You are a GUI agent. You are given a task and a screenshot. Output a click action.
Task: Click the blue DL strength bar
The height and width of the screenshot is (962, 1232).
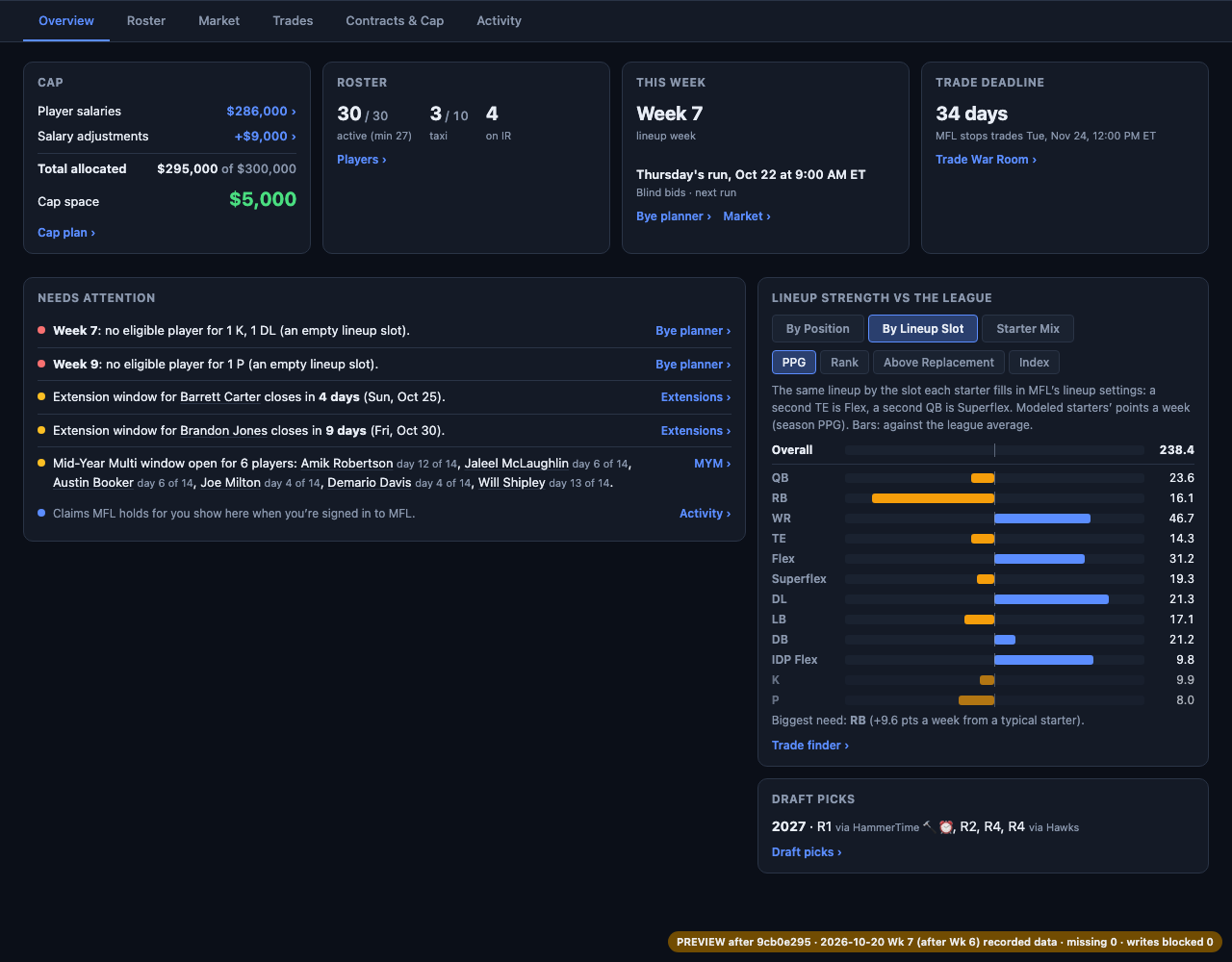coord(1051,599)
